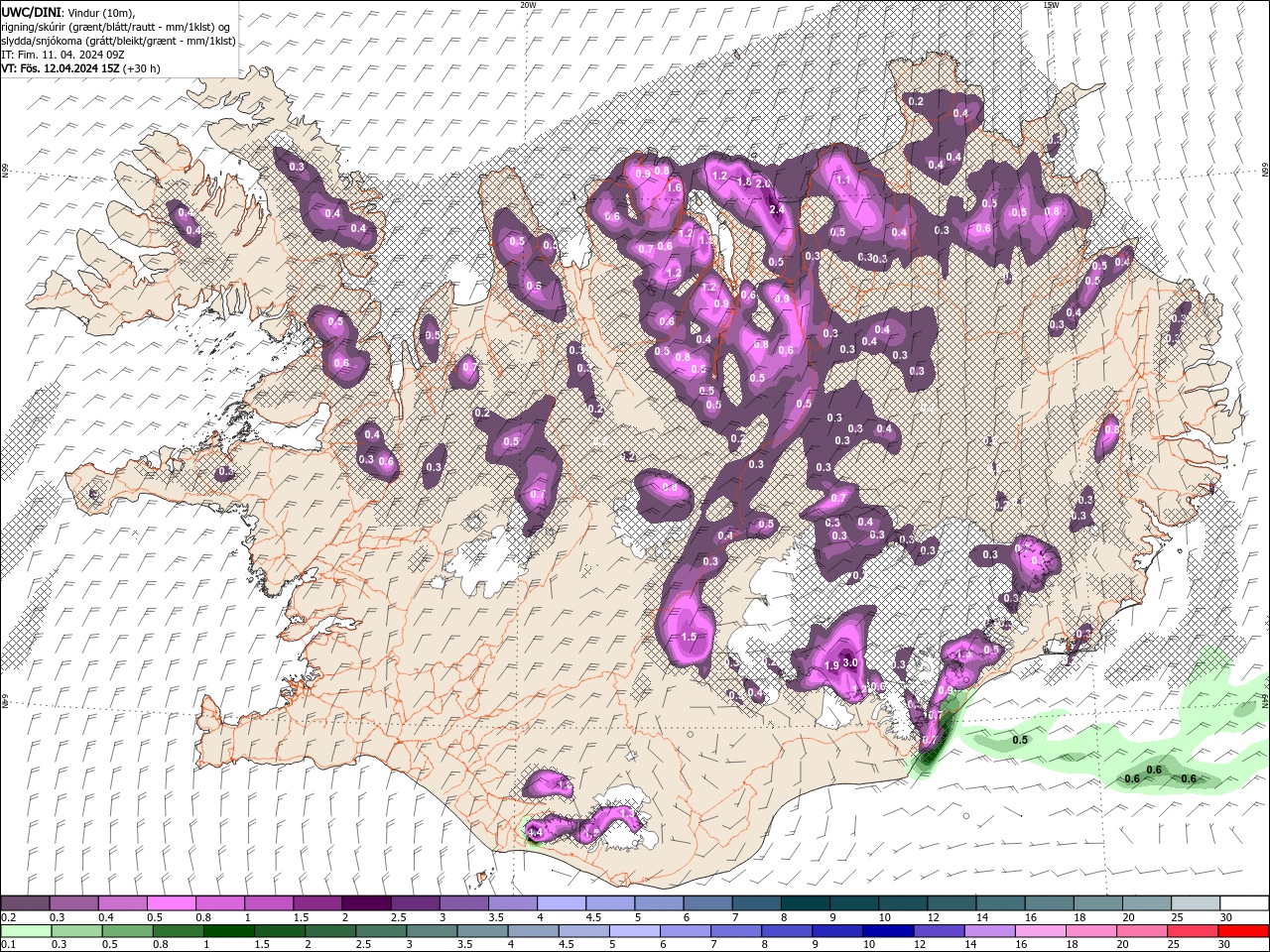Screen dimensions: 1270x952
Task: Click the header title 'UWC/DINI: Vindur (10m),'
Action: [x=68, y=12]
